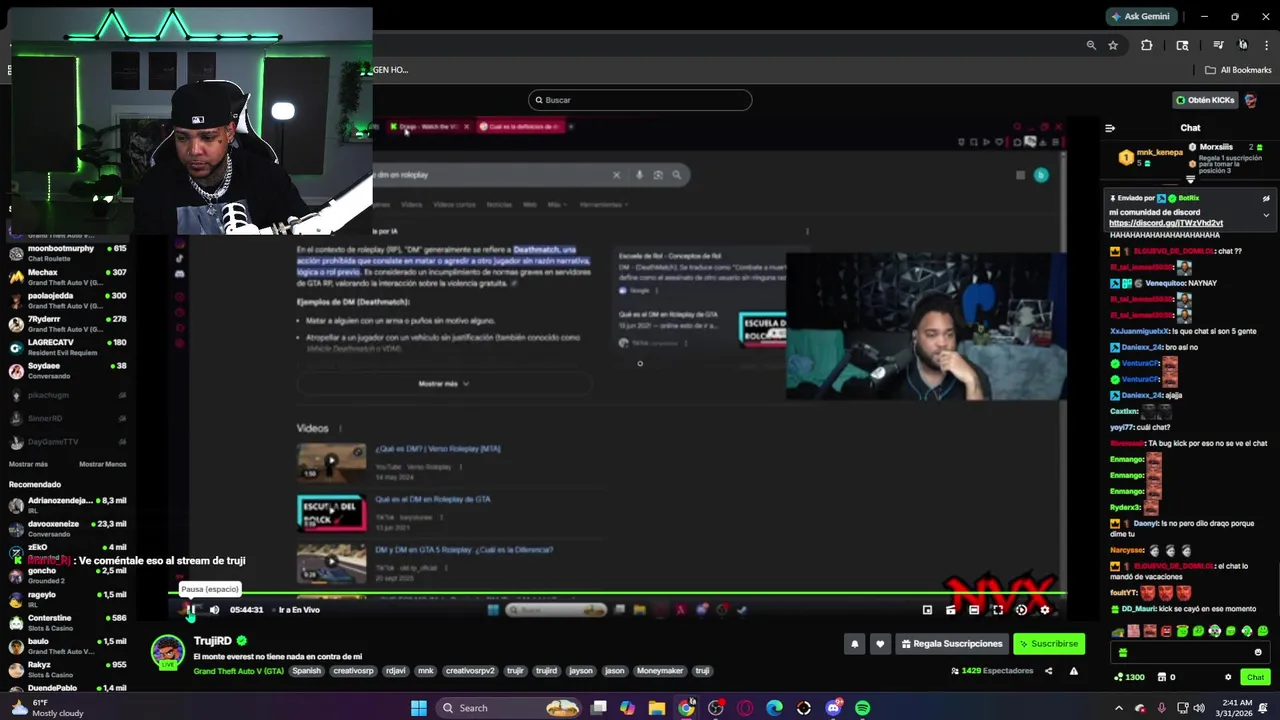Jump to live with Ir a En Vivo
Screen dimensions: 1280x720
click(x=299, y=610)
